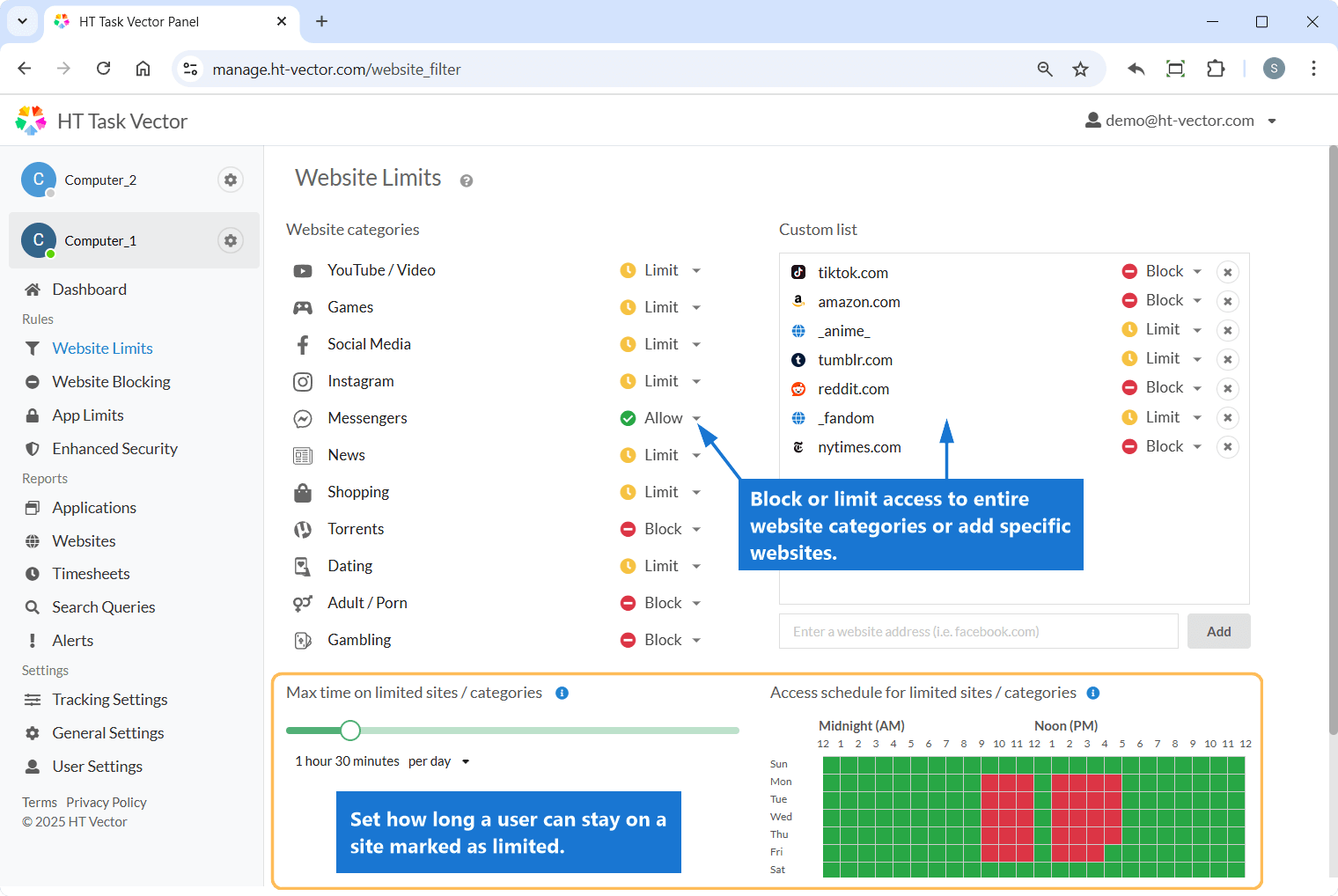Focus the website address input field

(977, 631)
